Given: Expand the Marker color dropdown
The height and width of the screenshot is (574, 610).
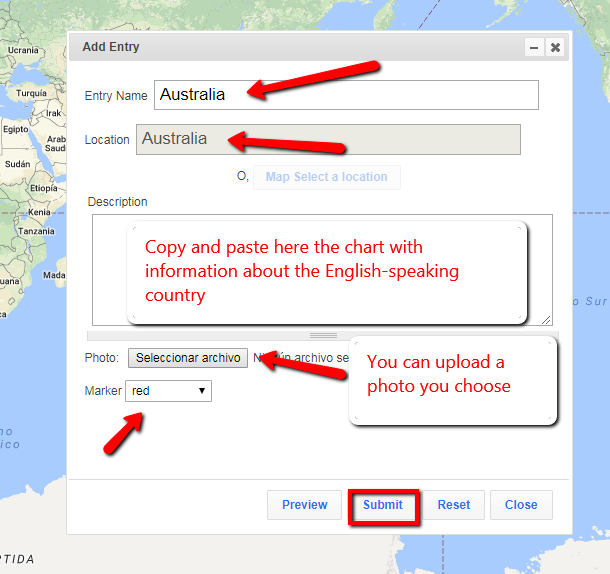Looking at the screenshot, I should click(168, 391).
